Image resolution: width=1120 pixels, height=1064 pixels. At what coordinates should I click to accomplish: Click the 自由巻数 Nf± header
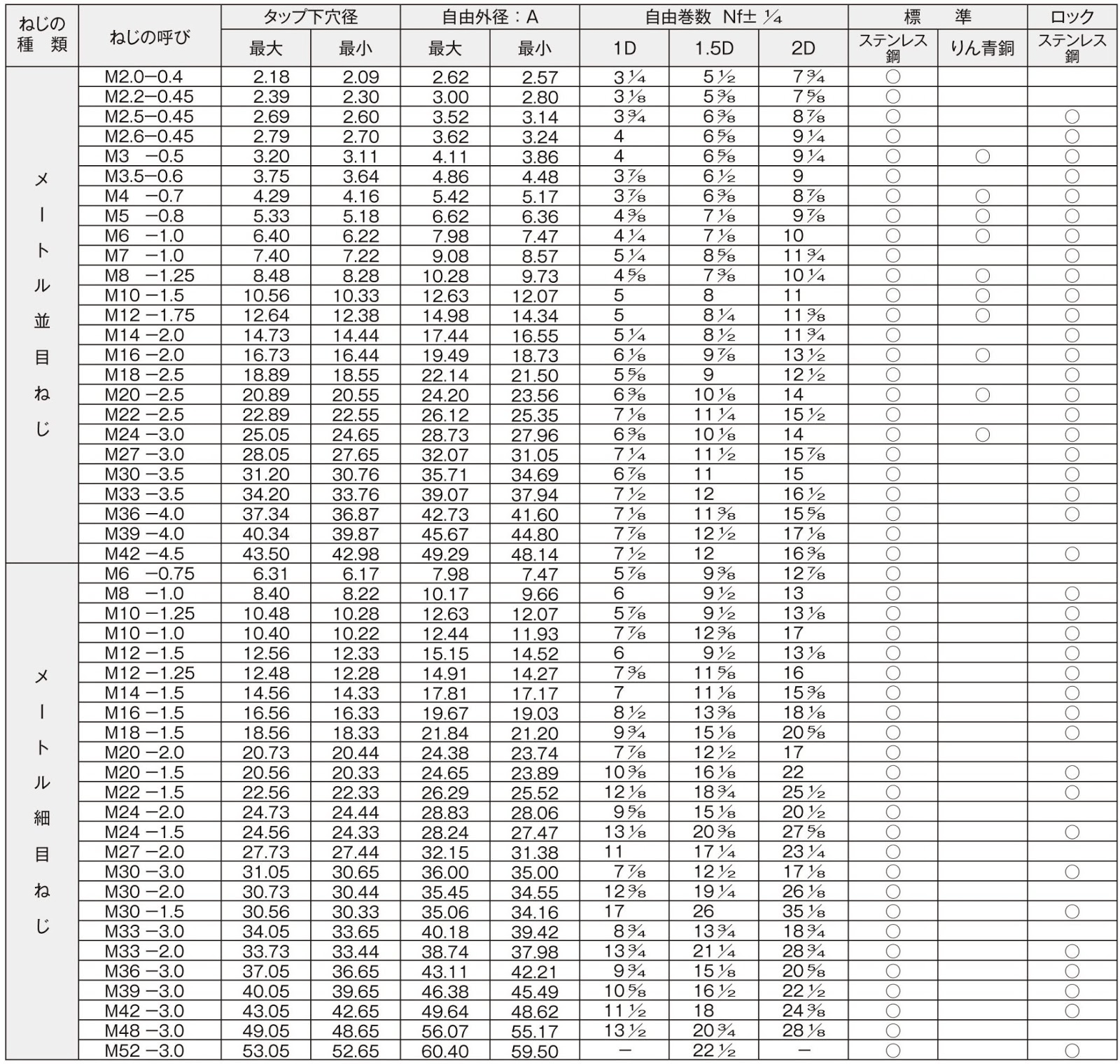(x=713, y=17)
